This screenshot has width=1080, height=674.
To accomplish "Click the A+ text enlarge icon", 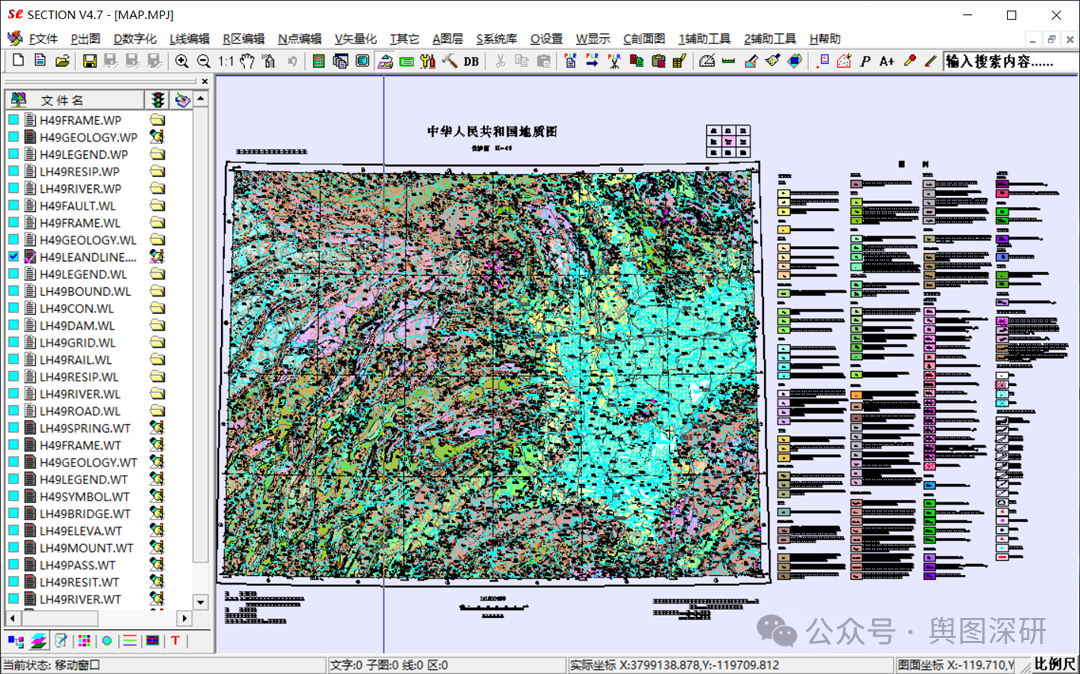I will pos(887,61).
